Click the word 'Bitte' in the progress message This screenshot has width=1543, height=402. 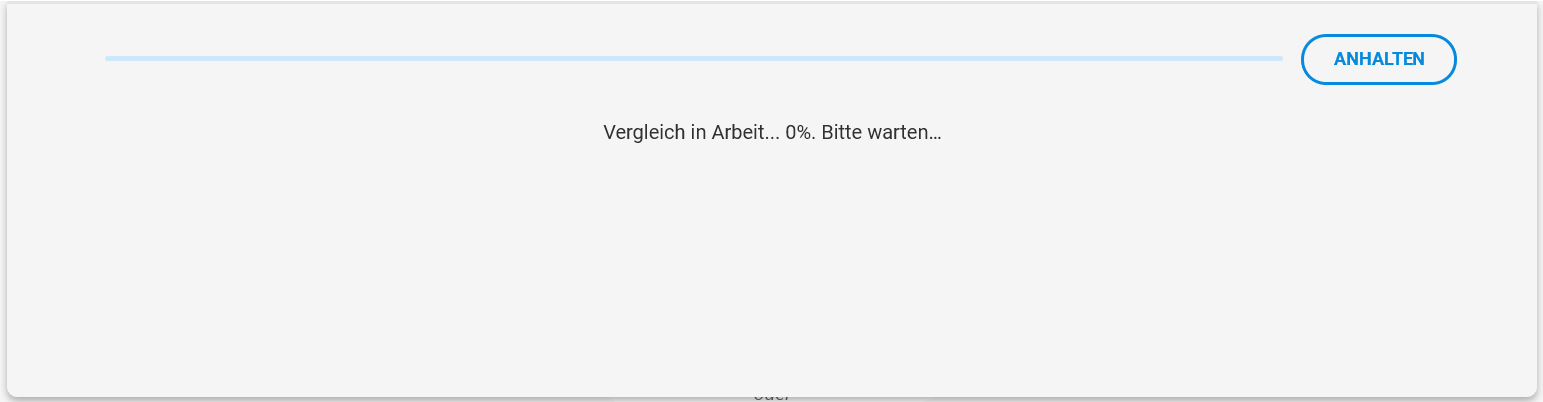[841, 132]
